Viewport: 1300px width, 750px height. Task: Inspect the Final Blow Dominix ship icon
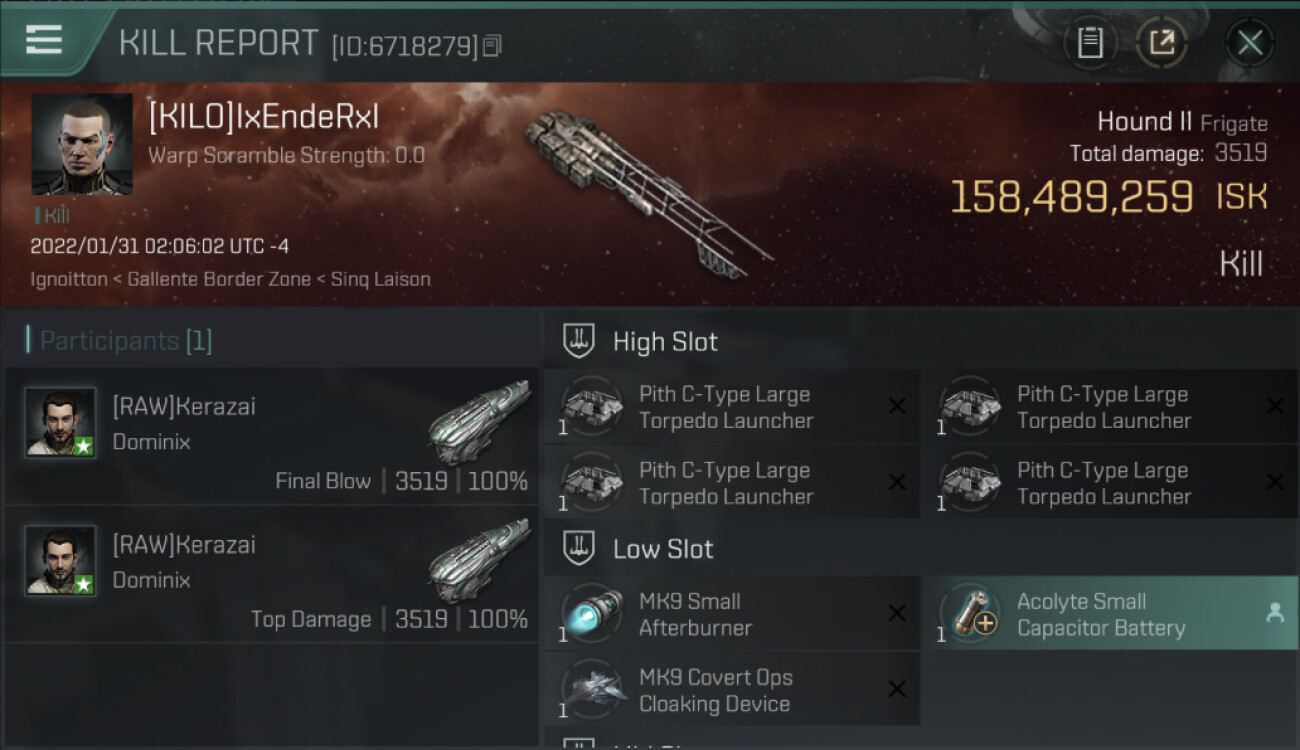point(479,421)
